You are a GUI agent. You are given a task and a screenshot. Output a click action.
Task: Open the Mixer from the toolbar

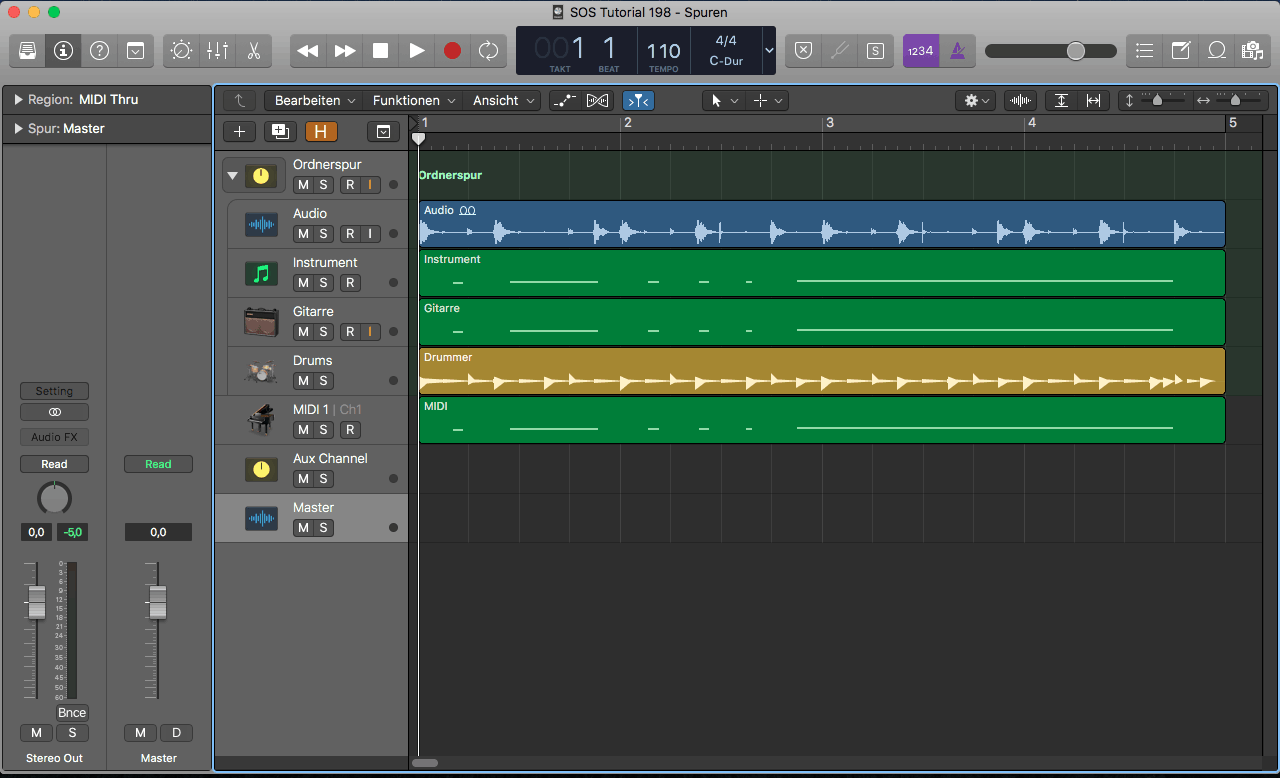[x=217, y=51]
